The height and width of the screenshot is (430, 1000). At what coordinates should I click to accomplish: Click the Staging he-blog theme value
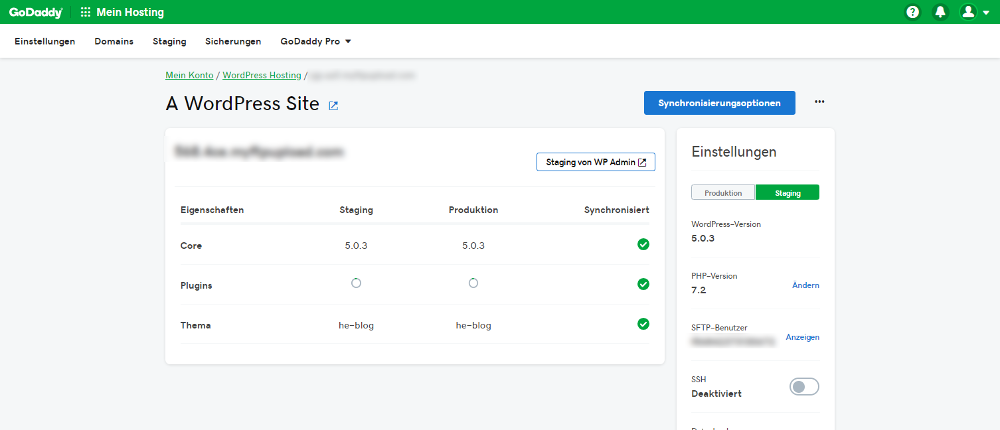coord(356,325)
